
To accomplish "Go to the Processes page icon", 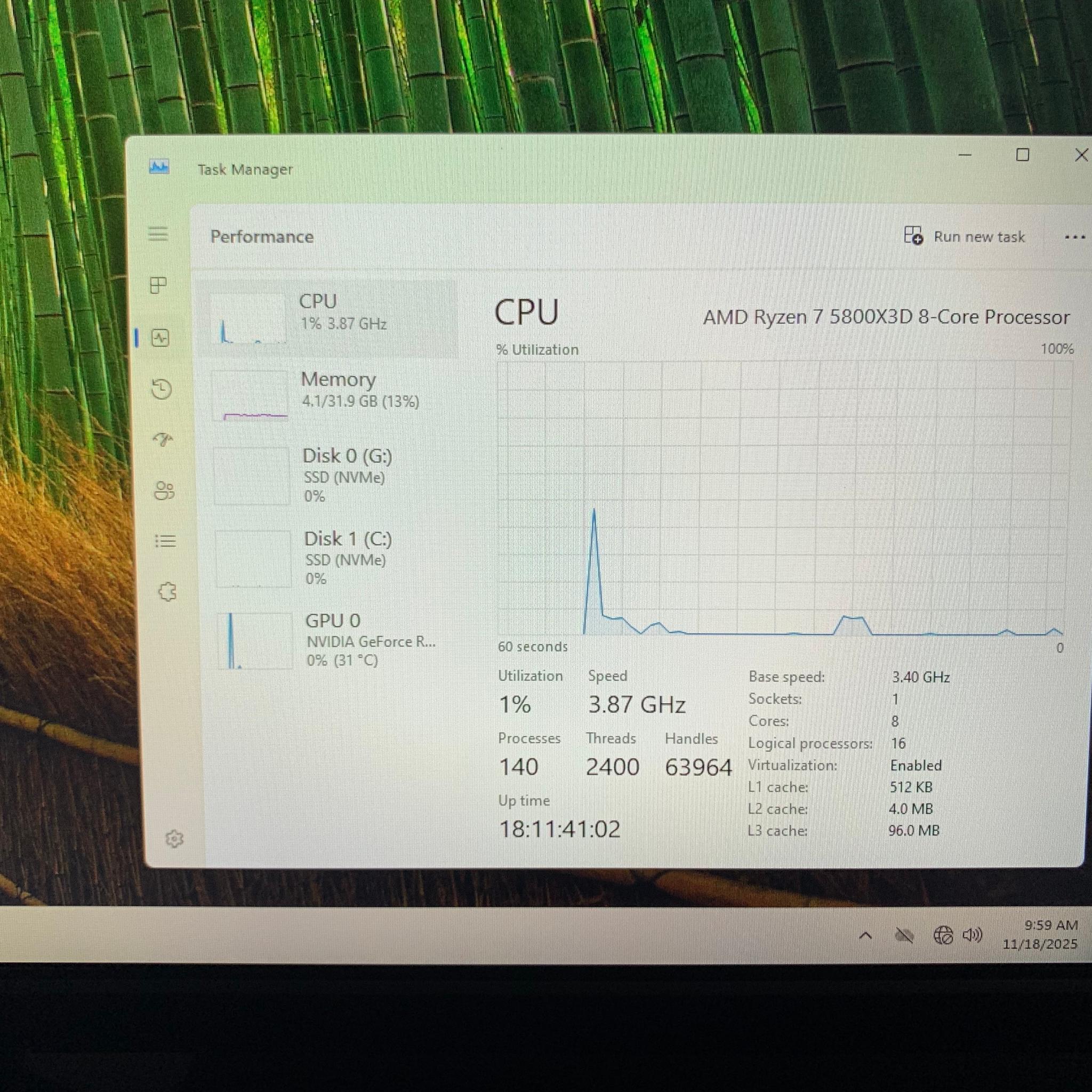I will tap(158, 285).
